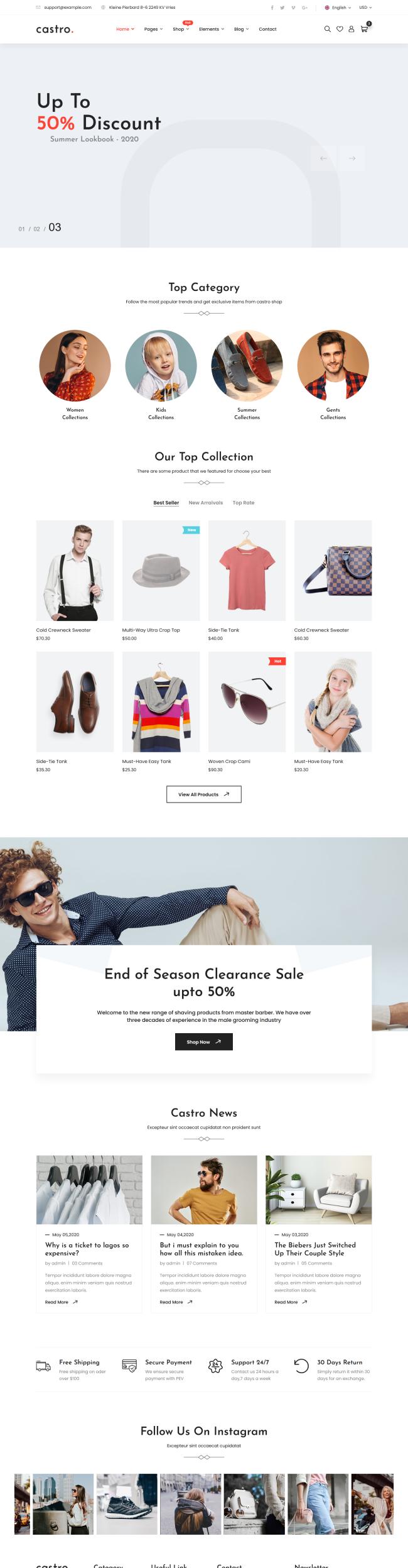This screenshot has width=408, height=1568.
Task: Open the search icon in header
Action: point(327,29)
